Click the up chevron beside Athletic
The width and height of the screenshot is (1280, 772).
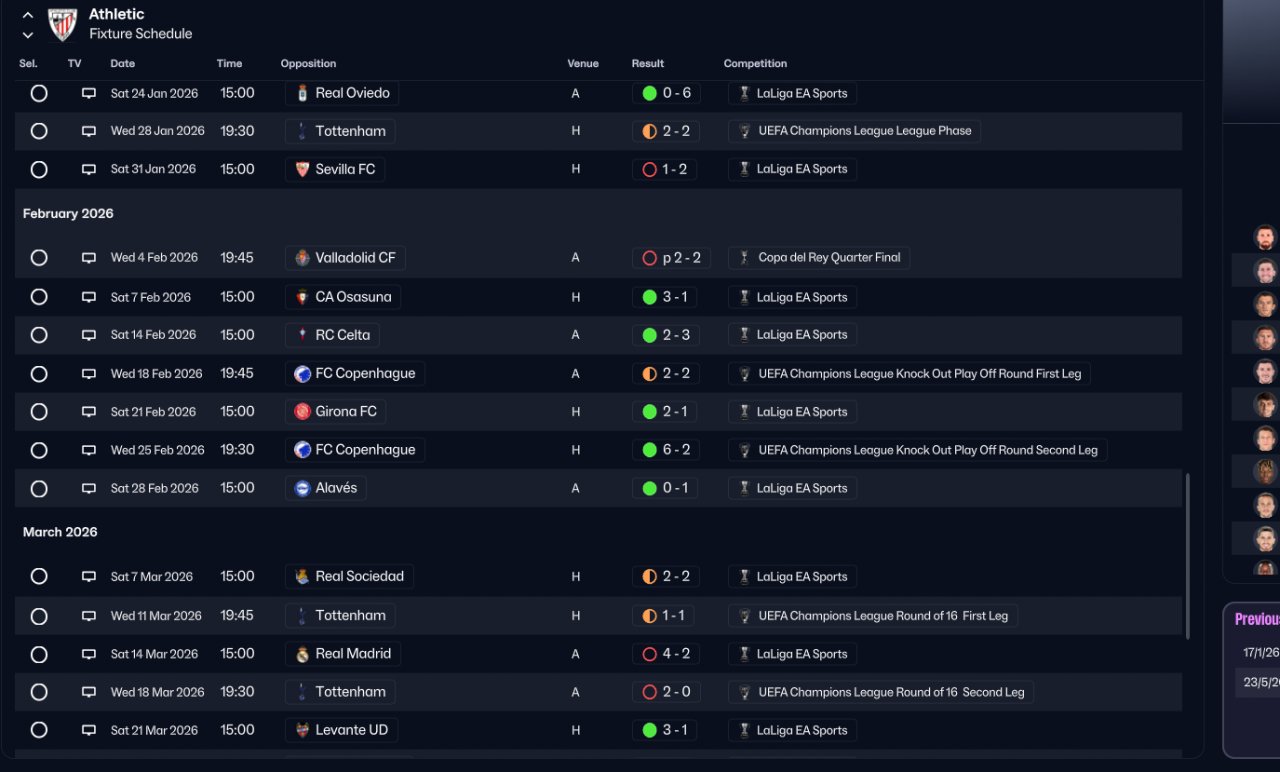click(28, 15)
